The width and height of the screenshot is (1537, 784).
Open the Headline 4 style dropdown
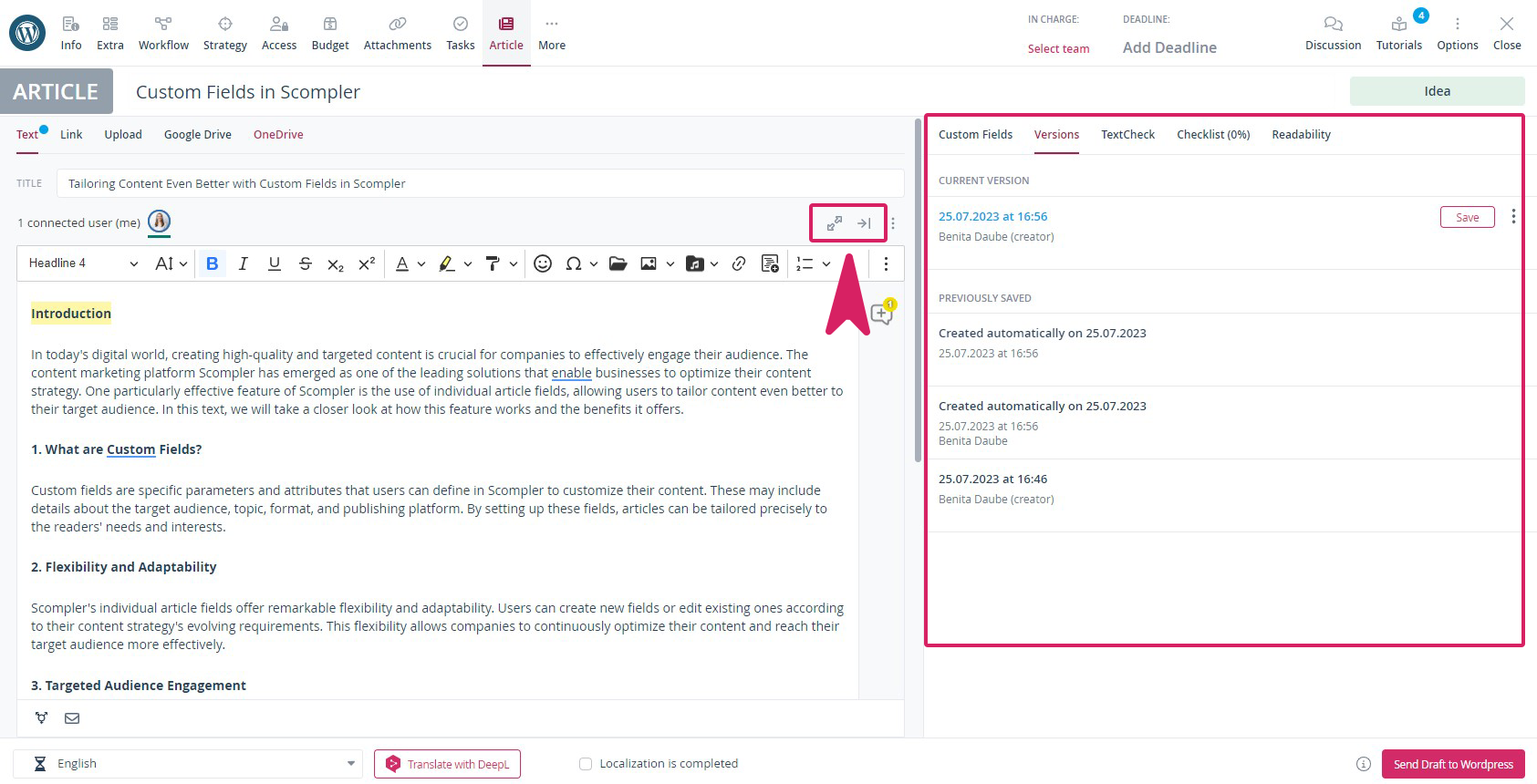(83, 263)
